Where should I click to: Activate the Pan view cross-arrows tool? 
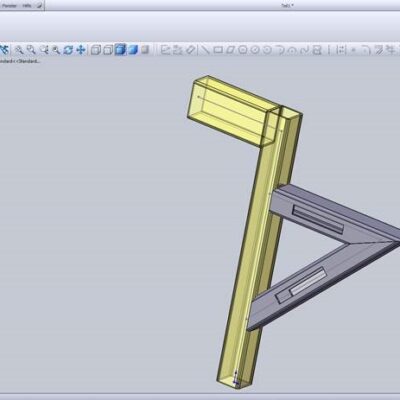[x=80, y=50]
